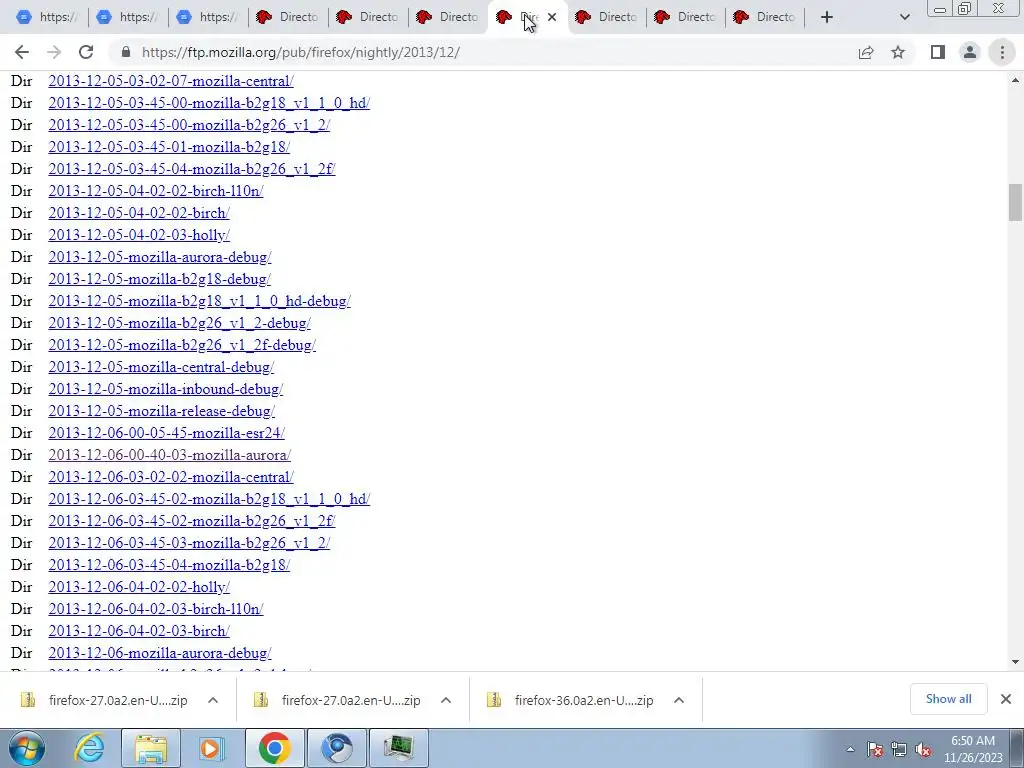
Task: Open 2013-12-05-mozilla-release-debug link
Action: point(161,411)
